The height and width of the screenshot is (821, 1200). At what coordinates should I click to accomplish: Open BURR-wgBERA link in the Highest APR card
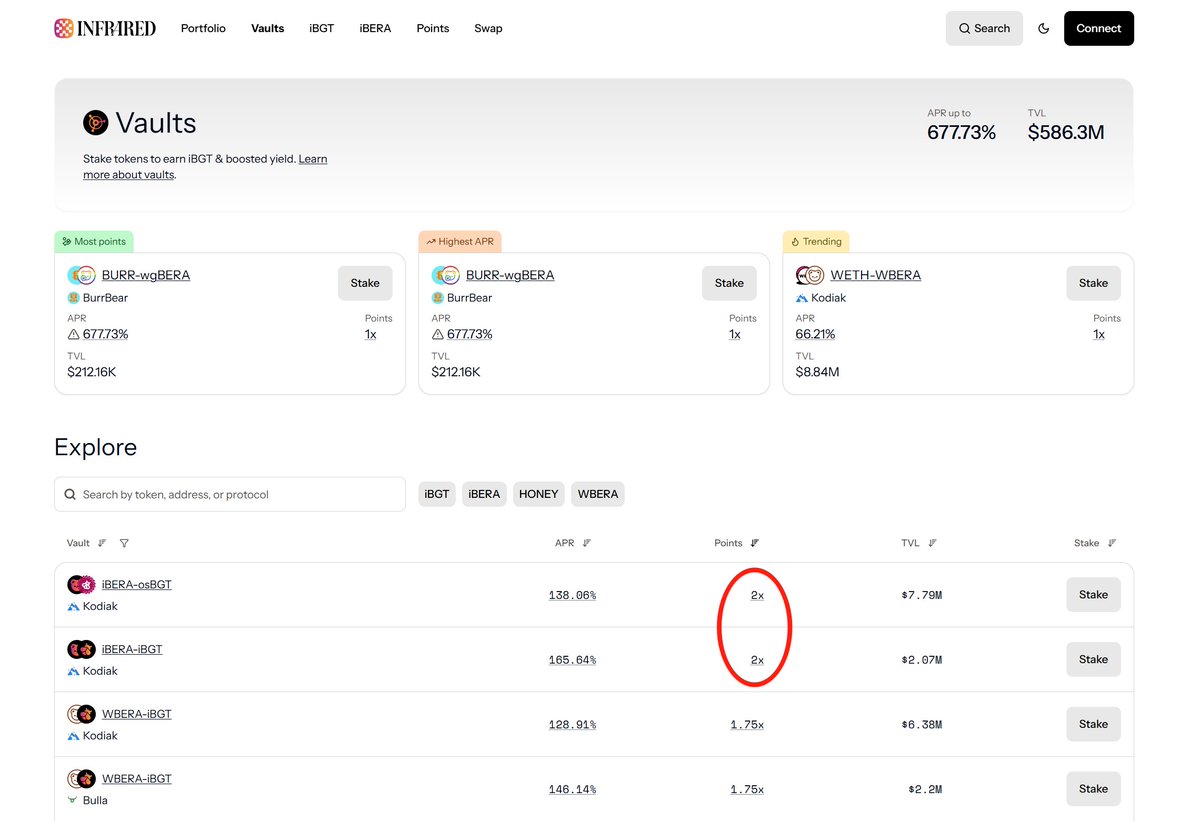coord(510,275)
